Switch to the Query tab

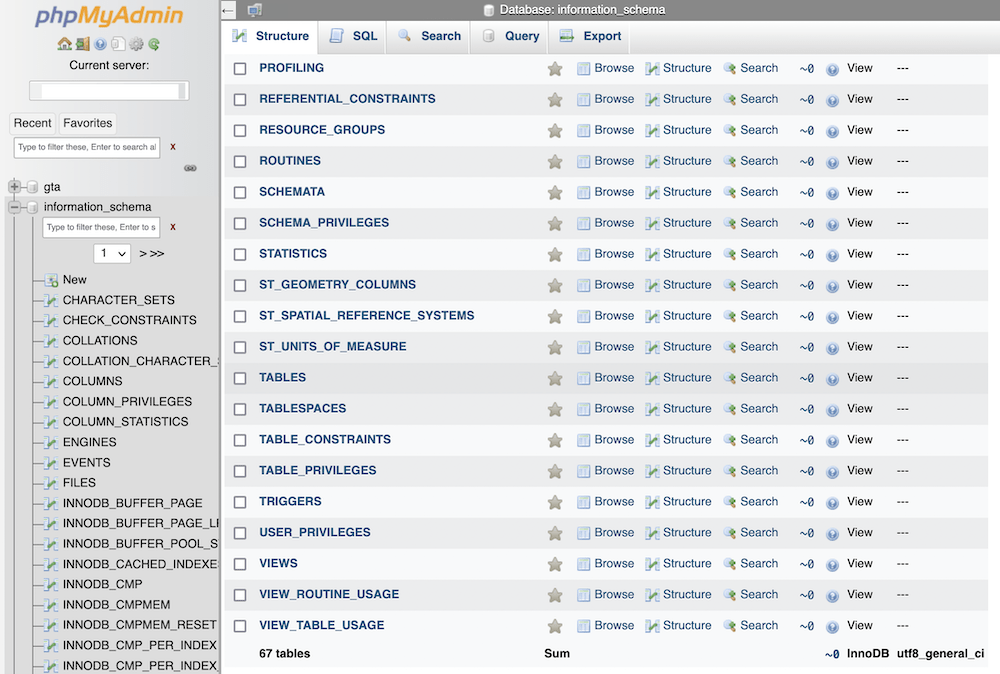[511, 36]
